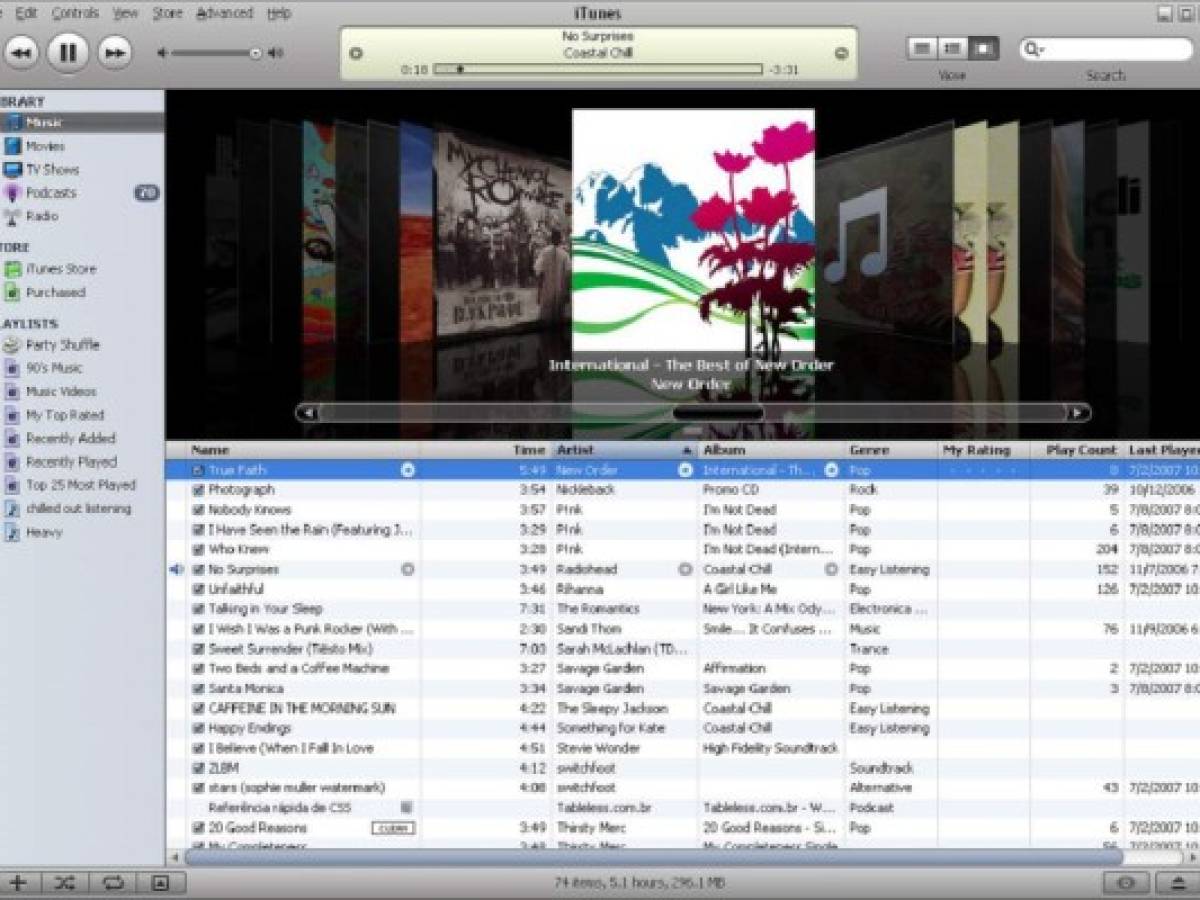Switch to list view button
Screen dimensions: 1200x900
tap(922, 48)
